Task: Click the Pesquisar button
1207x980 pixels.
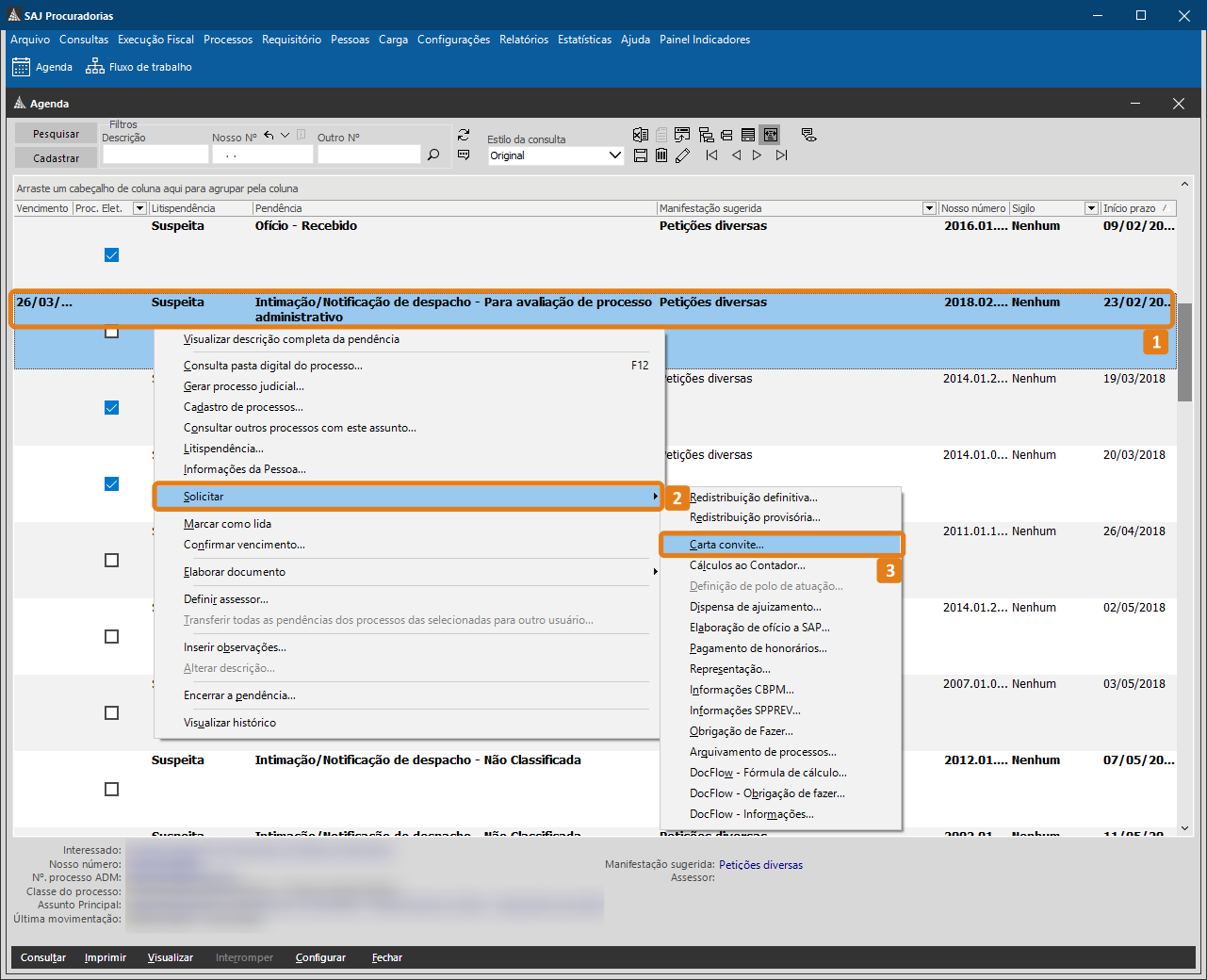Action: [57, 134]
